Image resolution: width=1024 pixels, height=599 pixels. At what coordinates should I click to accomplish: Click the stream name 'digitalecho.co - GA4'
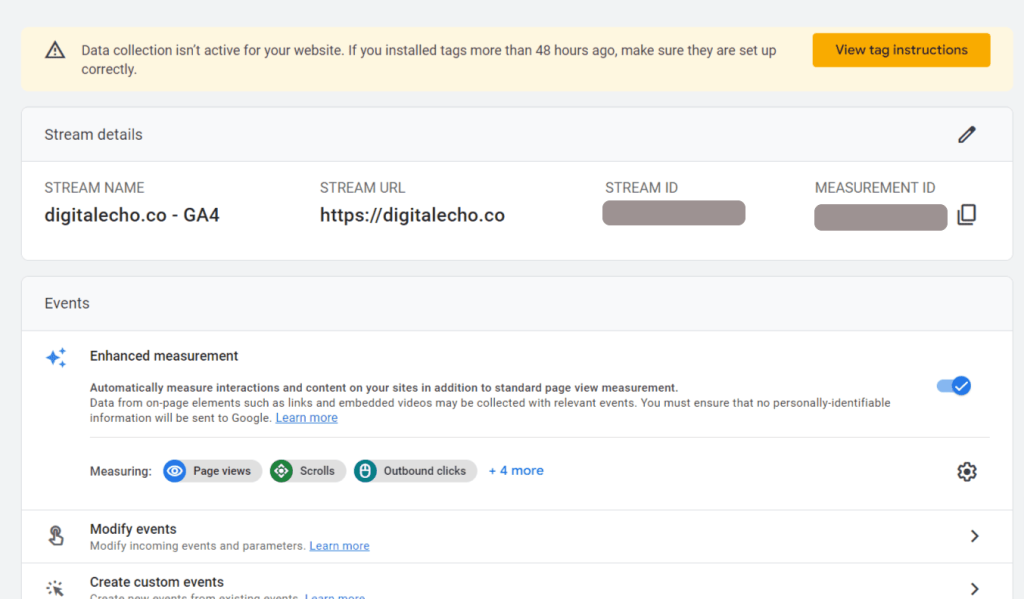[x=132, y=216]
